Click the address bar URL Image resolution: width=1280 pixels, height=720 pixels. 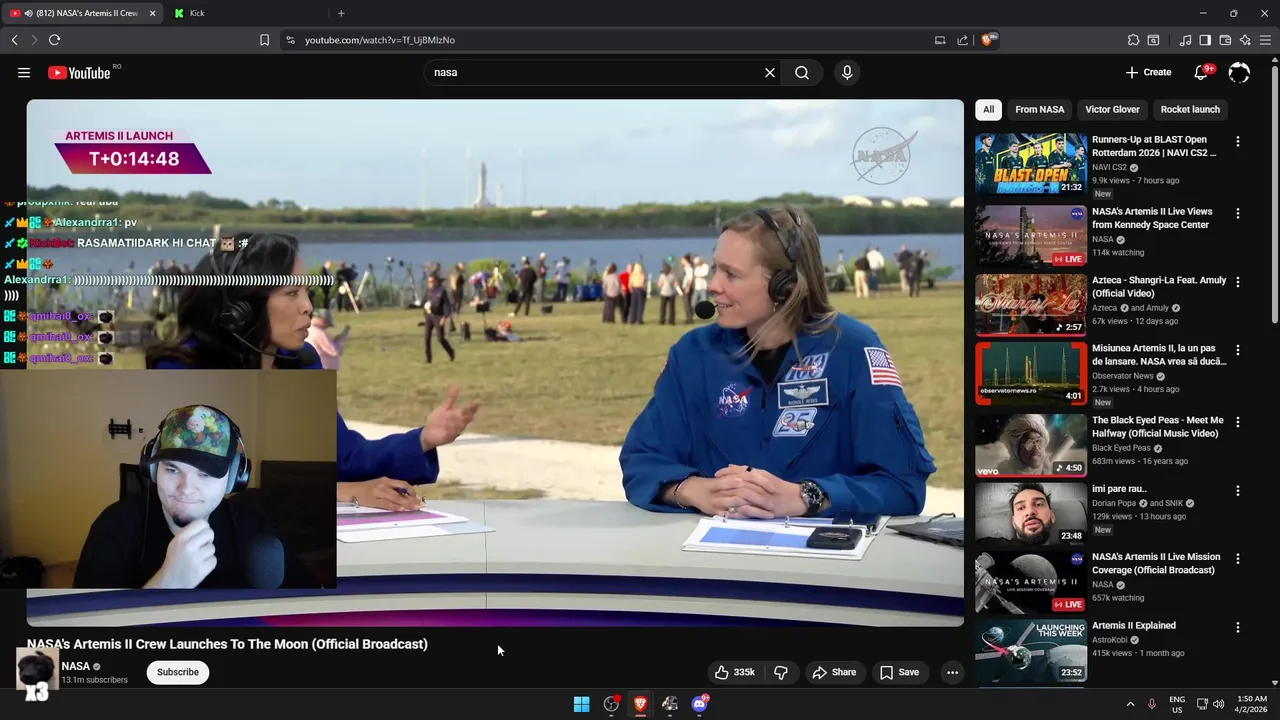pyautogui.click(x=380, y=40)
